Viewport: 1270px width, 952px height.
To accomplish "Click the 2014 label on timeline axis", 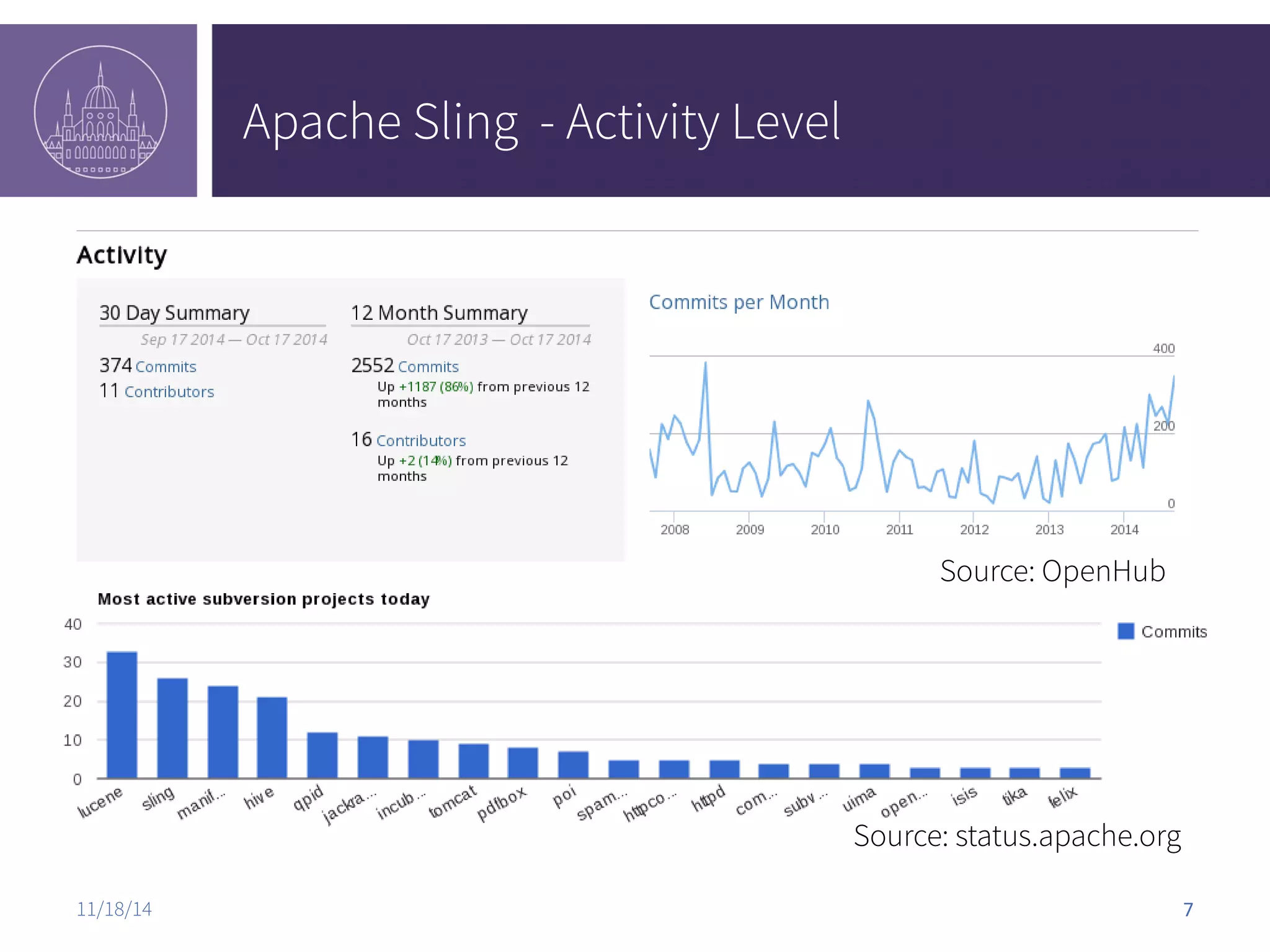I will pos(1124,529).
